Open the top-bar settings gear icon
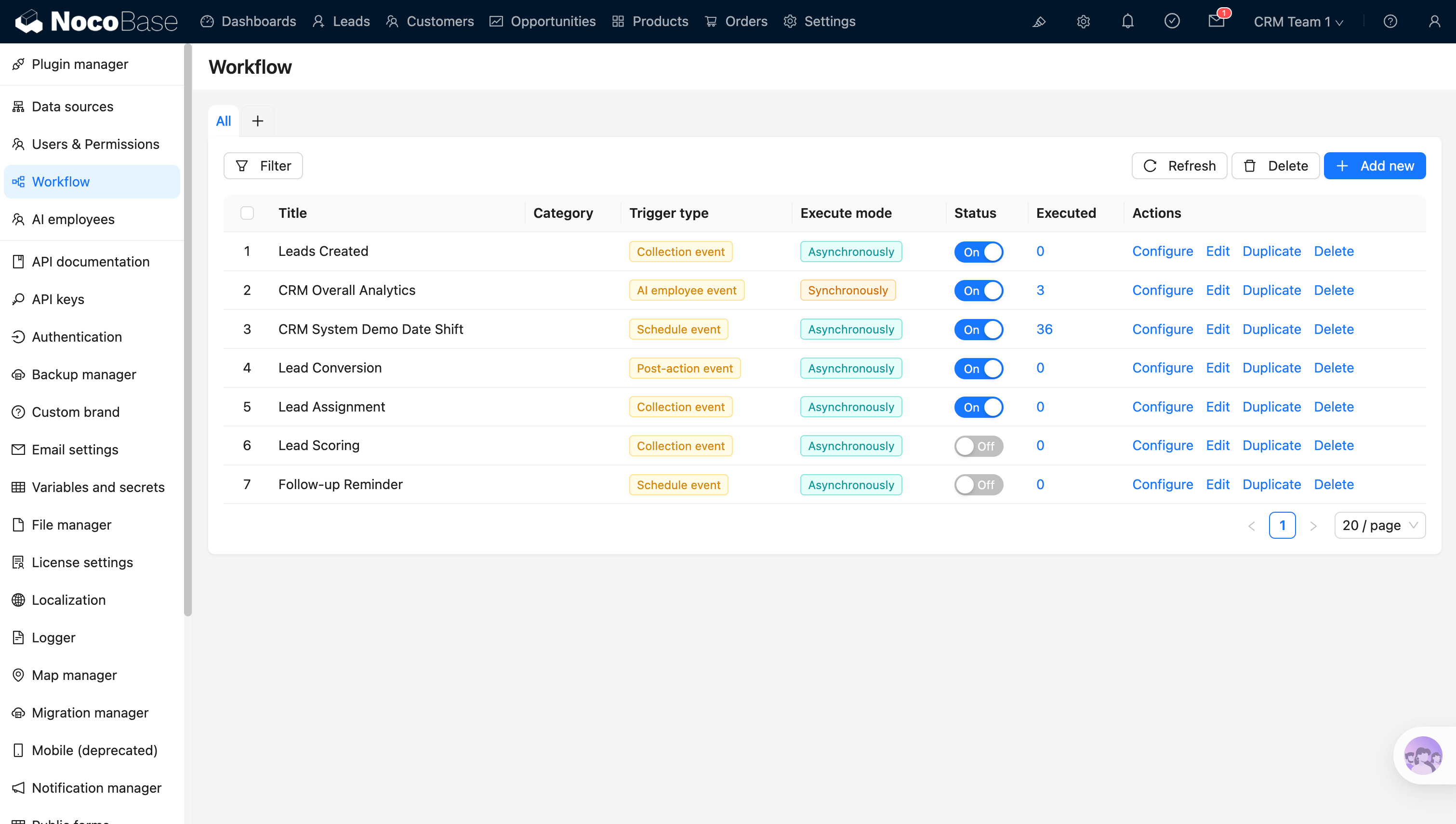1456x824 pixels. pos(1083,22)
